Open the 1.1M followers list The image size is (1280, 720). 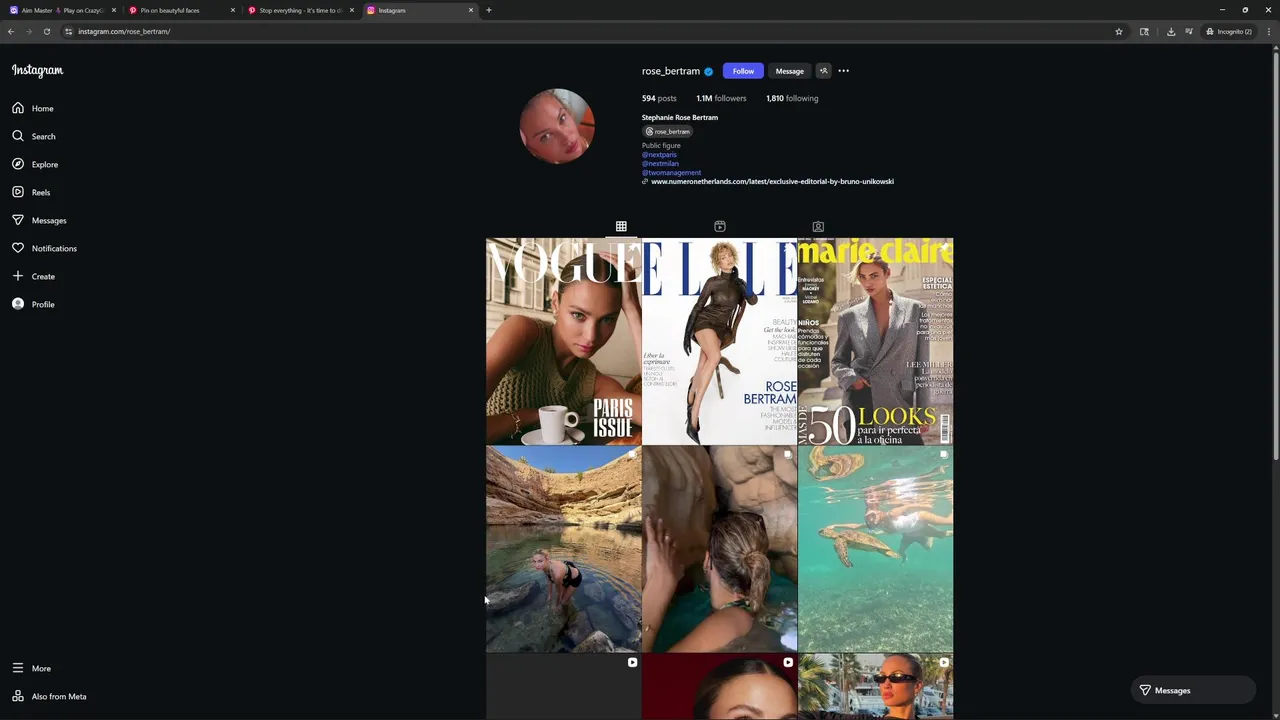(x=721, y=98)
